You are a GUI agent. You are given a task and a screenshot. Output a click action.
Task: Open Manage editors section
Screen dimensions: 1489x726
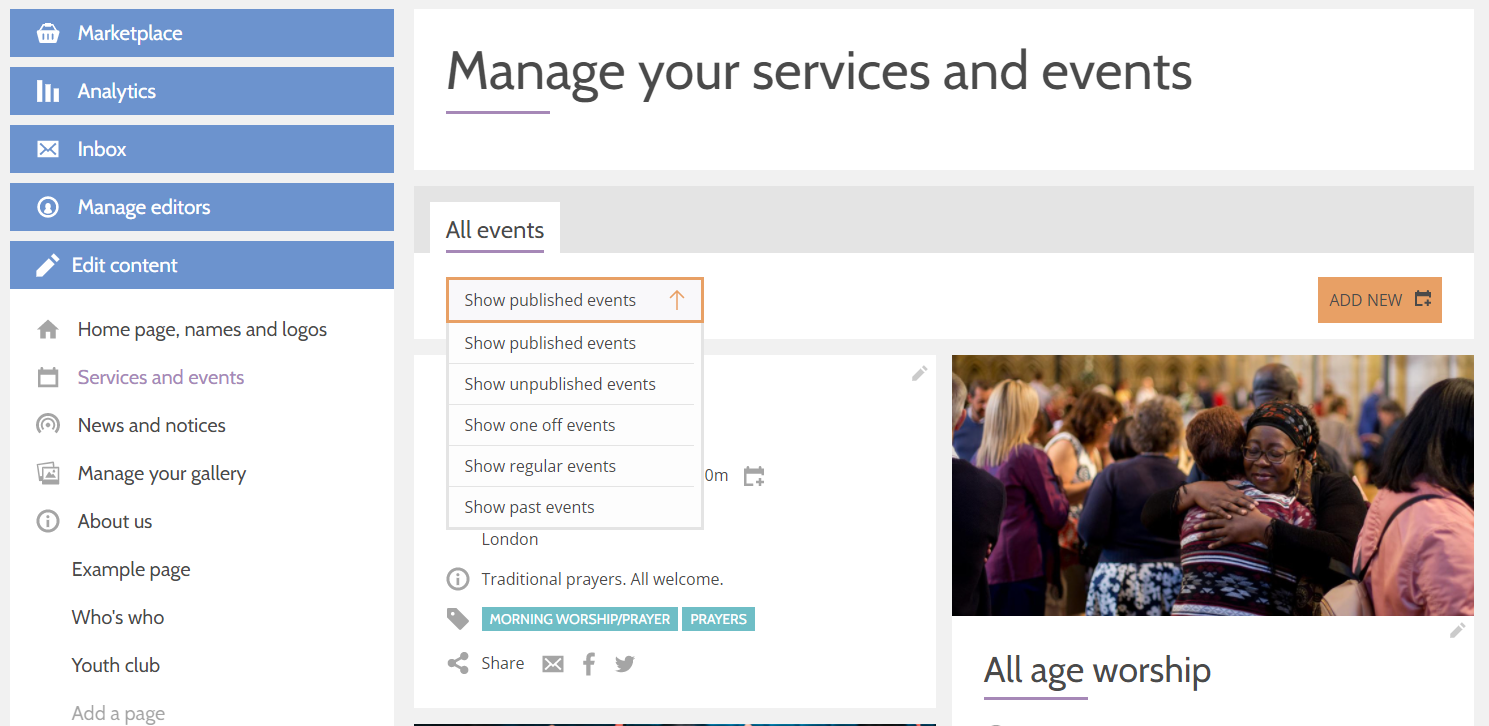coord(202,207)
